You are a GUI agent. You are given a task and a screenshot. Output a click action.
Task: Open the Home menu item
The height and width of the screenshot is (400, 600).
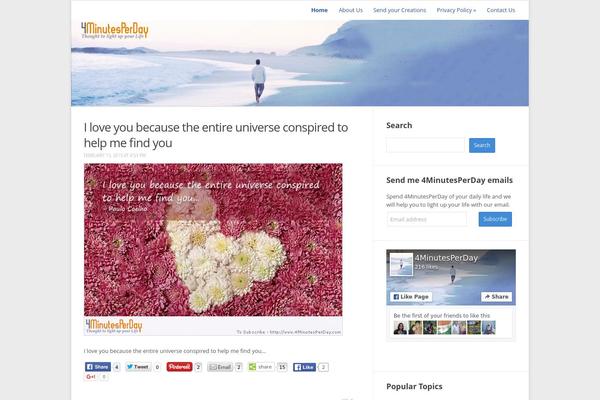(319, 10)
